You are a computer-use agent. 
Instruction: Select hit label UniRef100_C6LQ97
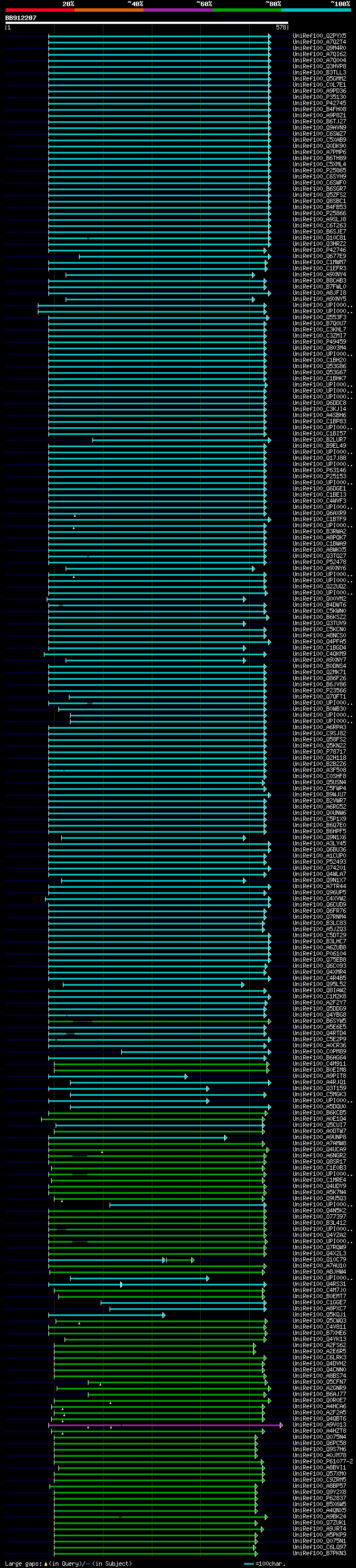coord(319,1547)
